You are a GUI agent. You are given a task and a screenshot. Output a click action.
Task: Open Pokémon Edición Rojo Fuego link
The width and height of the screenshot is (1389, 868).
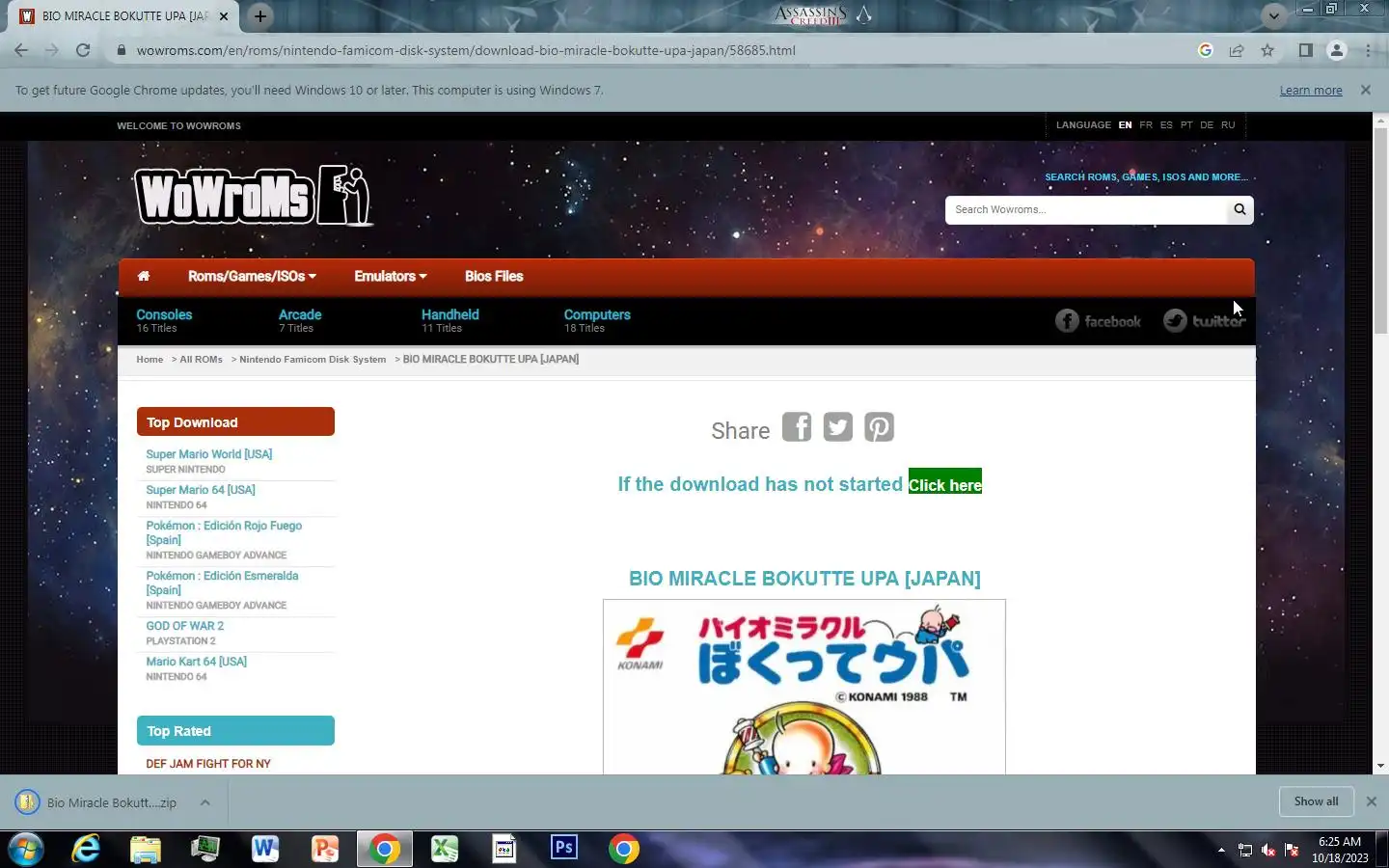(224, 532)
